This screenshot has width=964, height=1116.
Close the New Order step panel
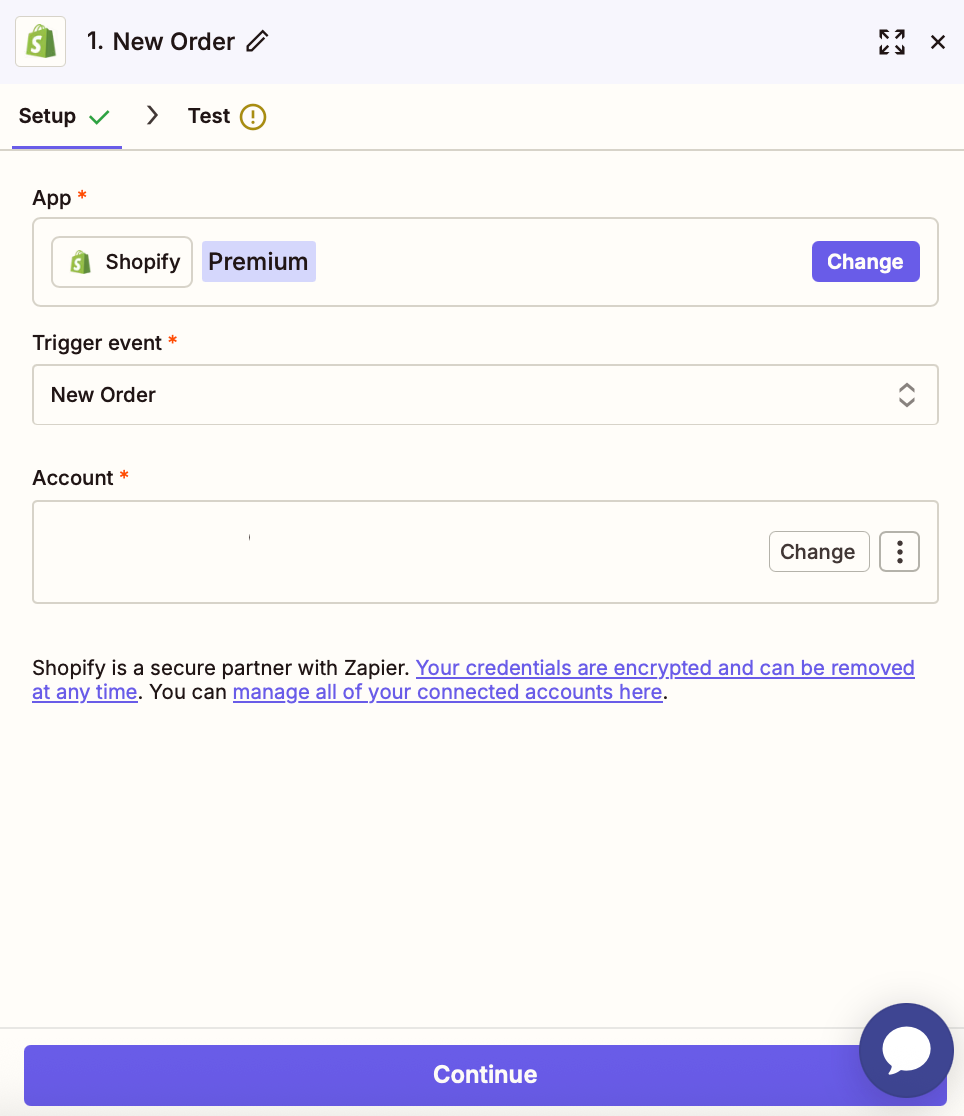(x=938, y=42)
